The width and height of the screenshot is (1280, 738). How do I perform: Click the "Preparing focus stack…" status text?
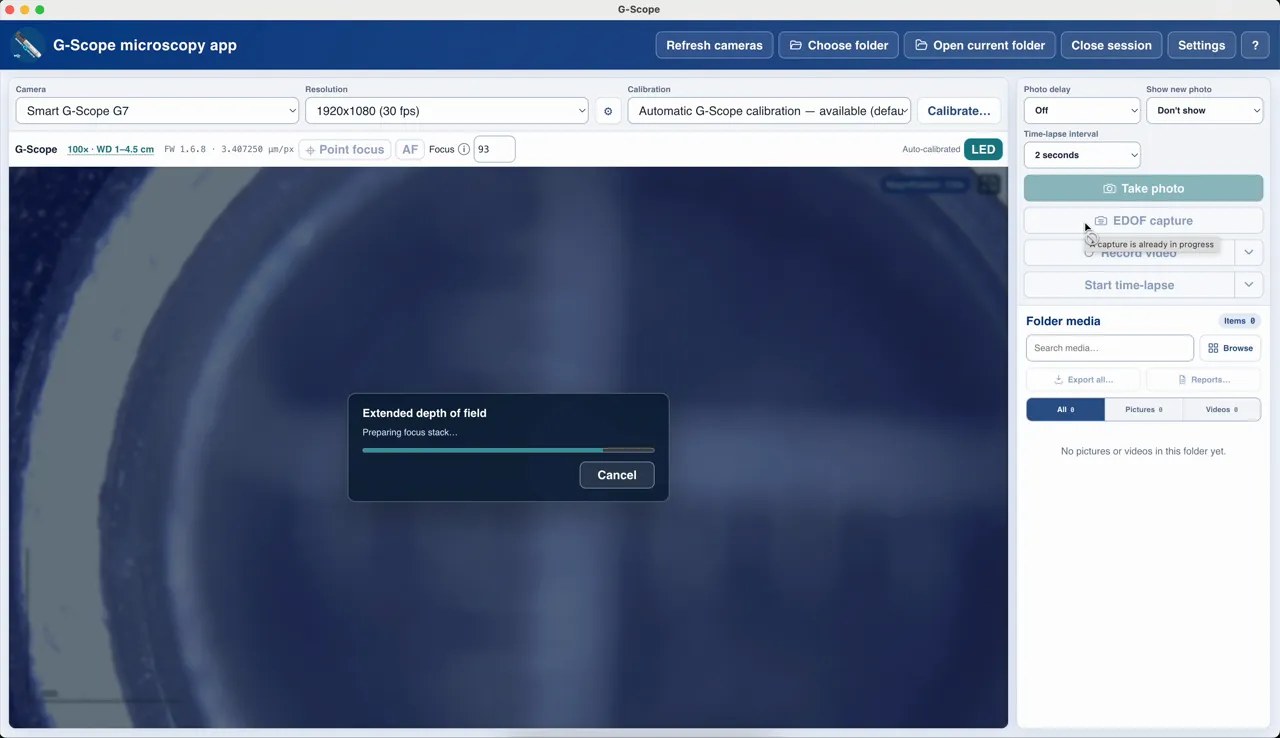coord(410,432)
